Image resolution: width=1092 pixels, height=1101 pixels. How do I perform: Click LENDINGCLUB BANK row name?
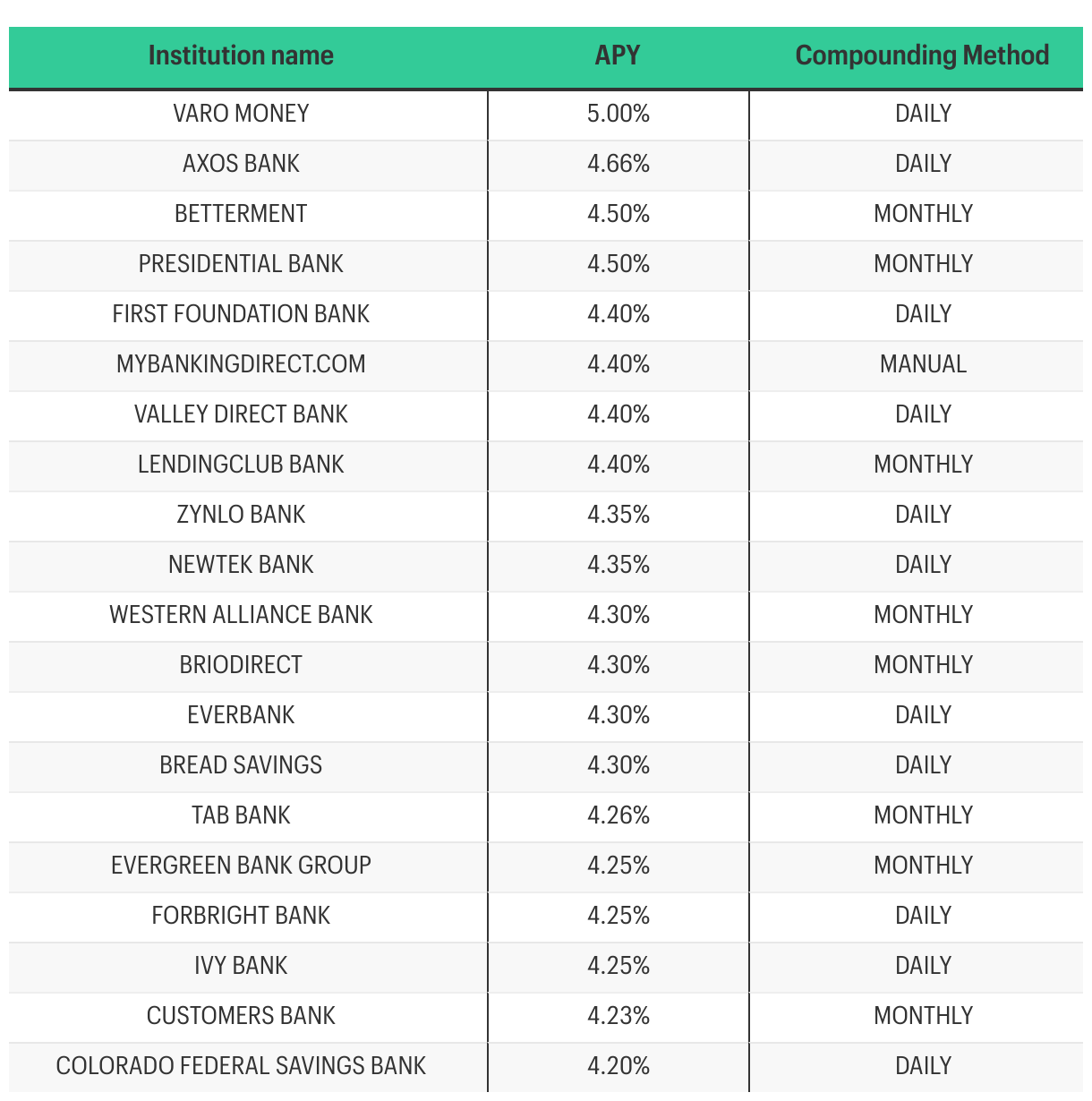[241, 465]
